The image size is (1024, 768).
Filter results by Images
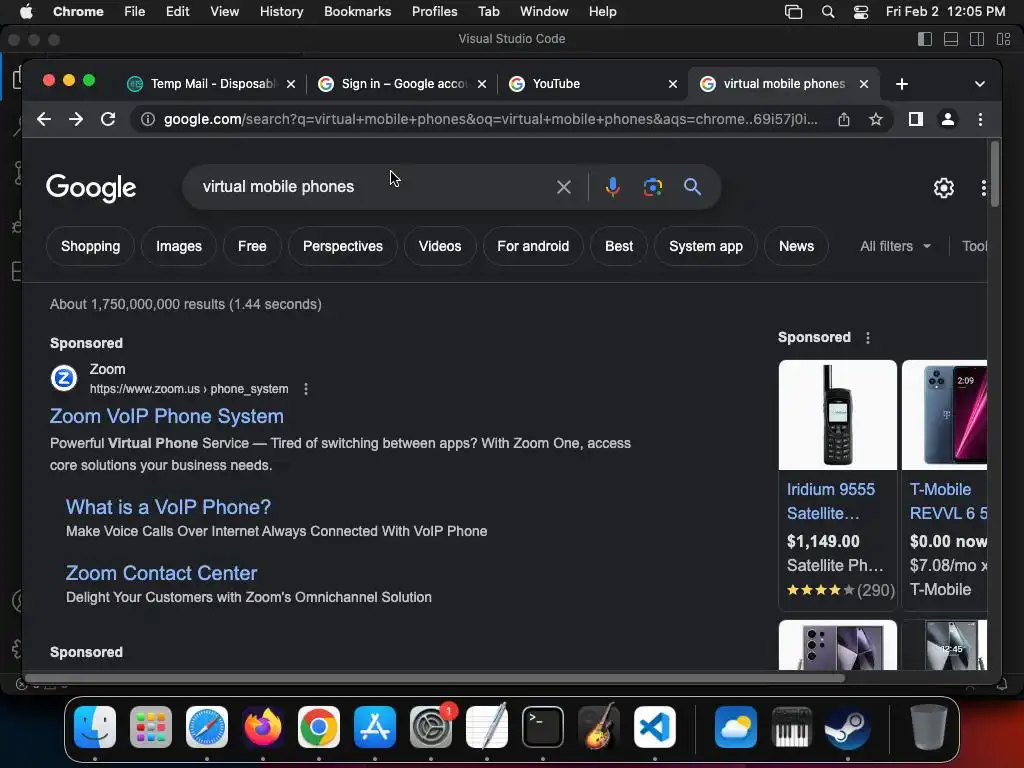coord(179,246)
